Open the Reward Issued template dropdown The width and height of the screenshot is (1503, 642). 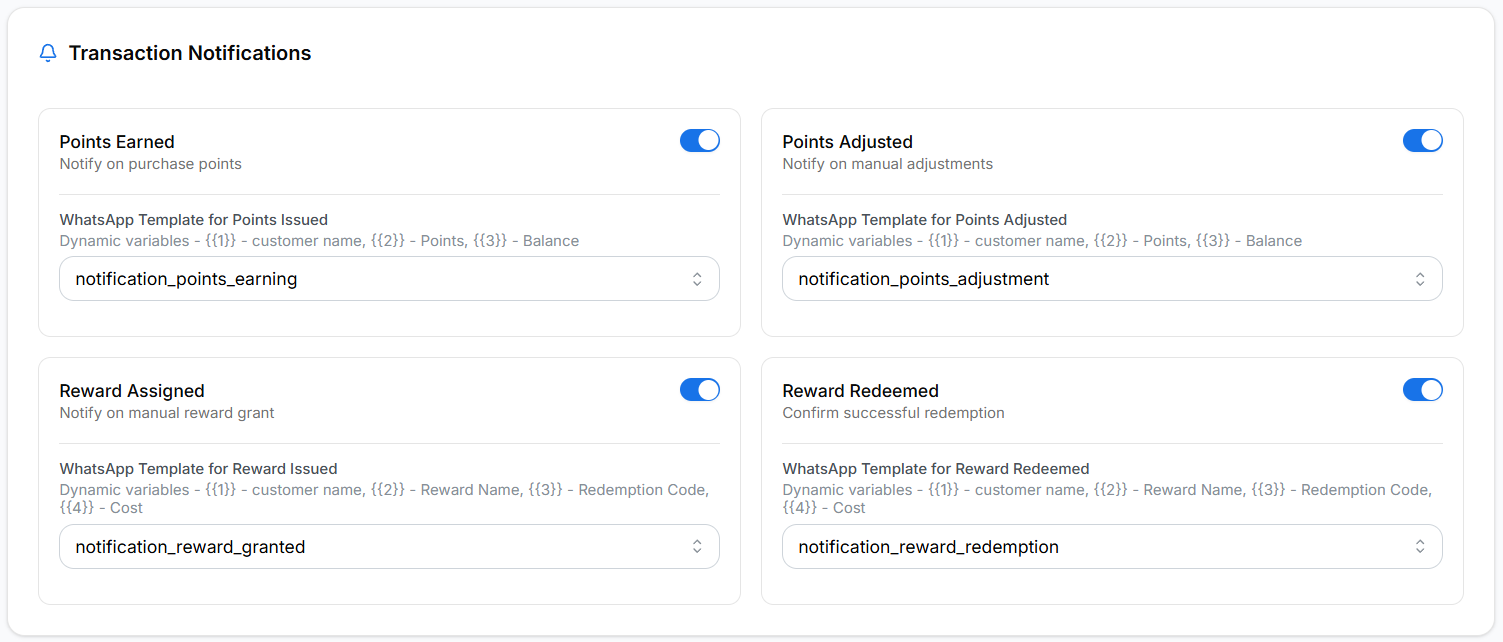tap(389, 546)
